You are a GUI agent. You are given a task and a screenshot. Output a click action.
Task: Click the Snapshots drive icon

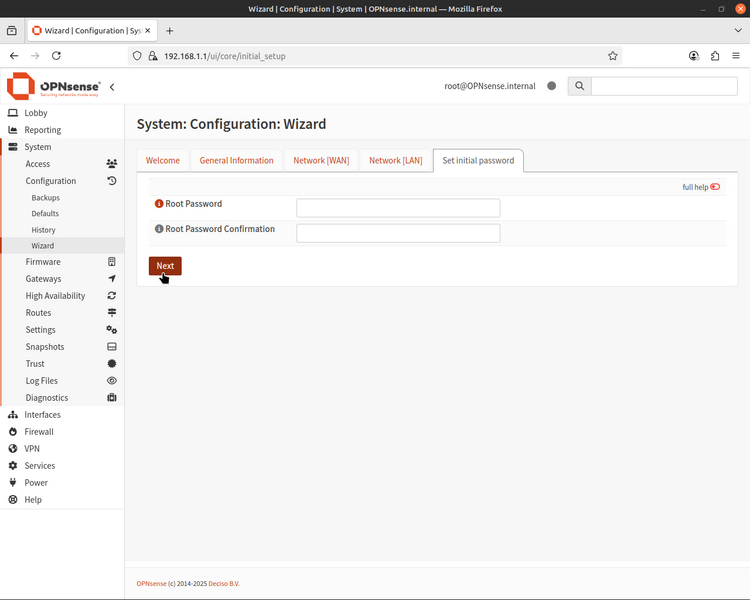tap(111, 347)
